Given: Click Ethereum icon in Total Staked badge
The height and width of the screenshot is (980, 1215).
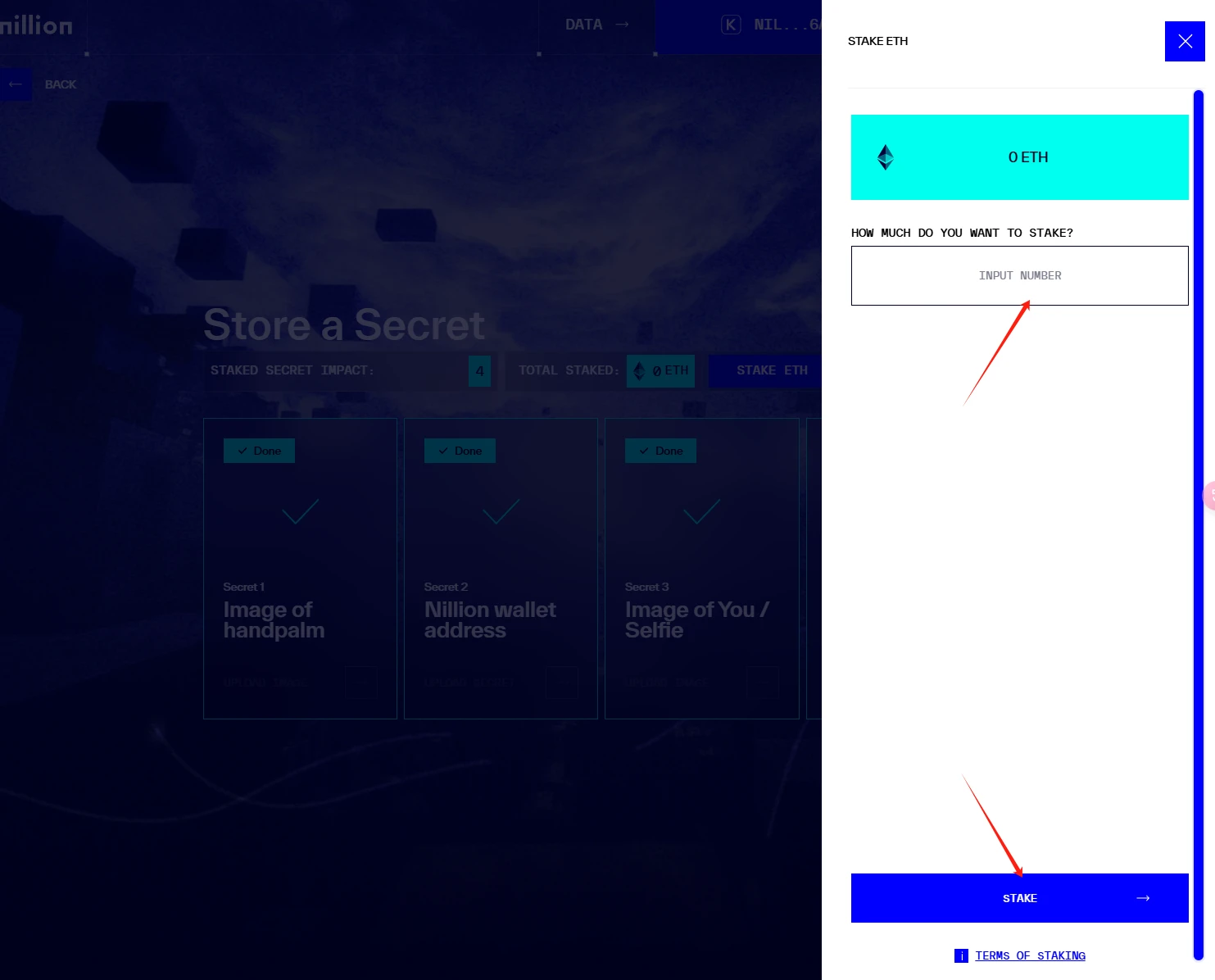Looking at the screenshot, I should point(639,371).
